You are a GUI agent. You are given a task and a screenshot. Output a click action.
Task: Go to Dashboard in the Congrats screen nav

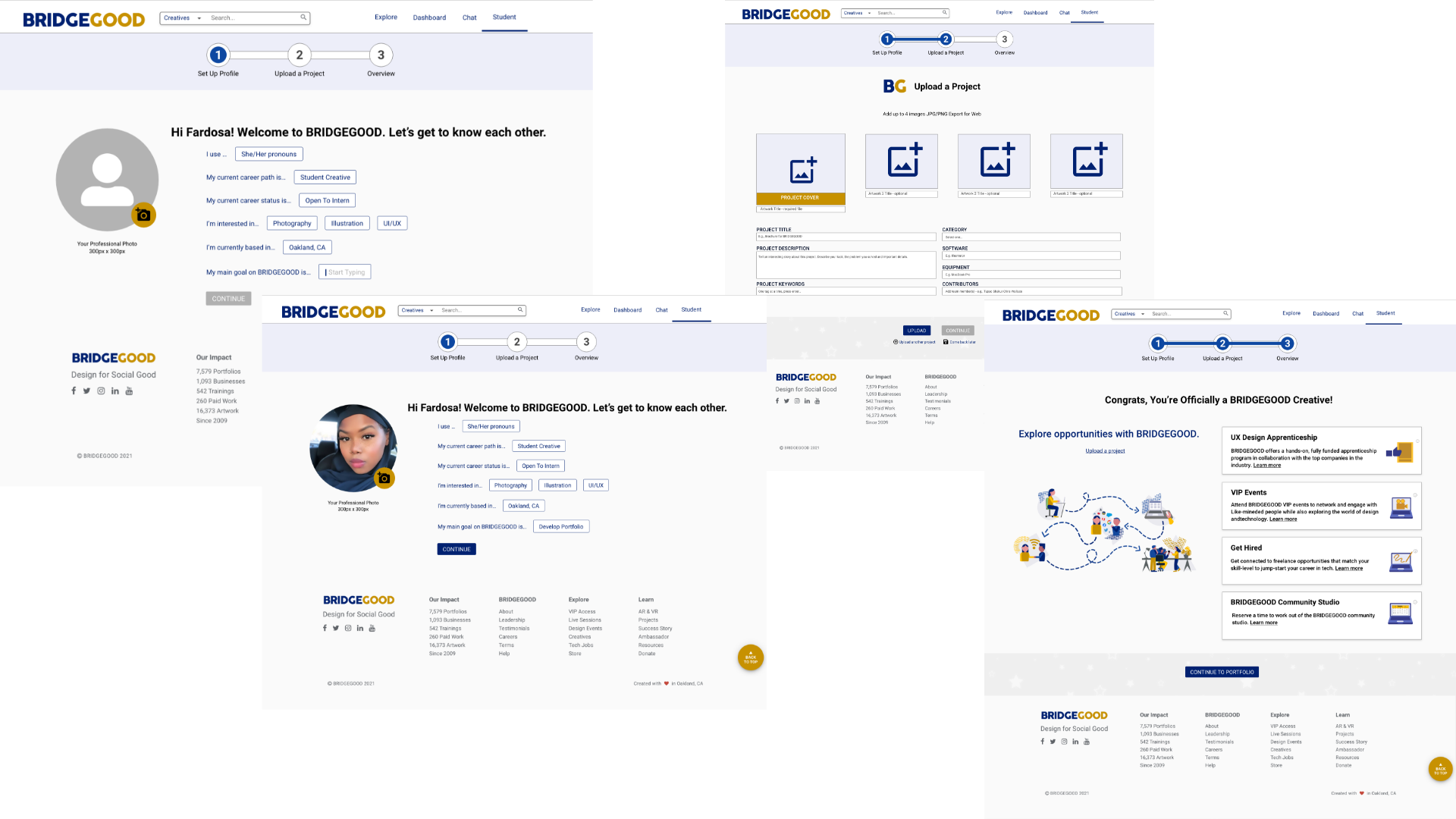click(1326, 313)
